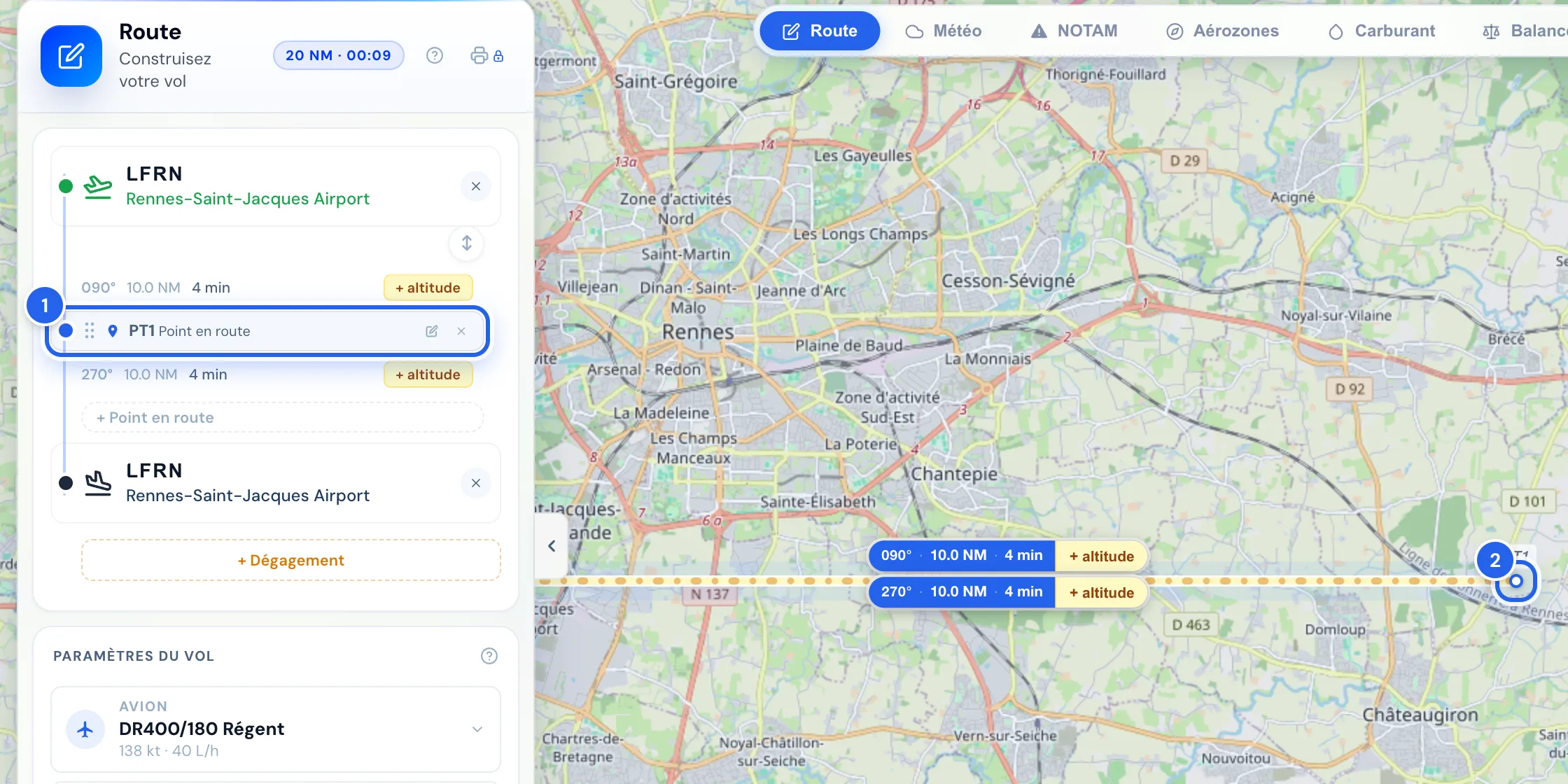Open route help question mark icon
Viewport: 1568px width, 784px height.
coord(435,55)
